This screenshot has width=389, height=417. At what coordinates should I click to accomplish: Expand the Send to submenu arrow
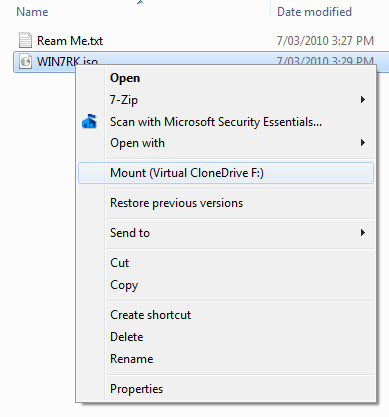(x=363, y=233)
